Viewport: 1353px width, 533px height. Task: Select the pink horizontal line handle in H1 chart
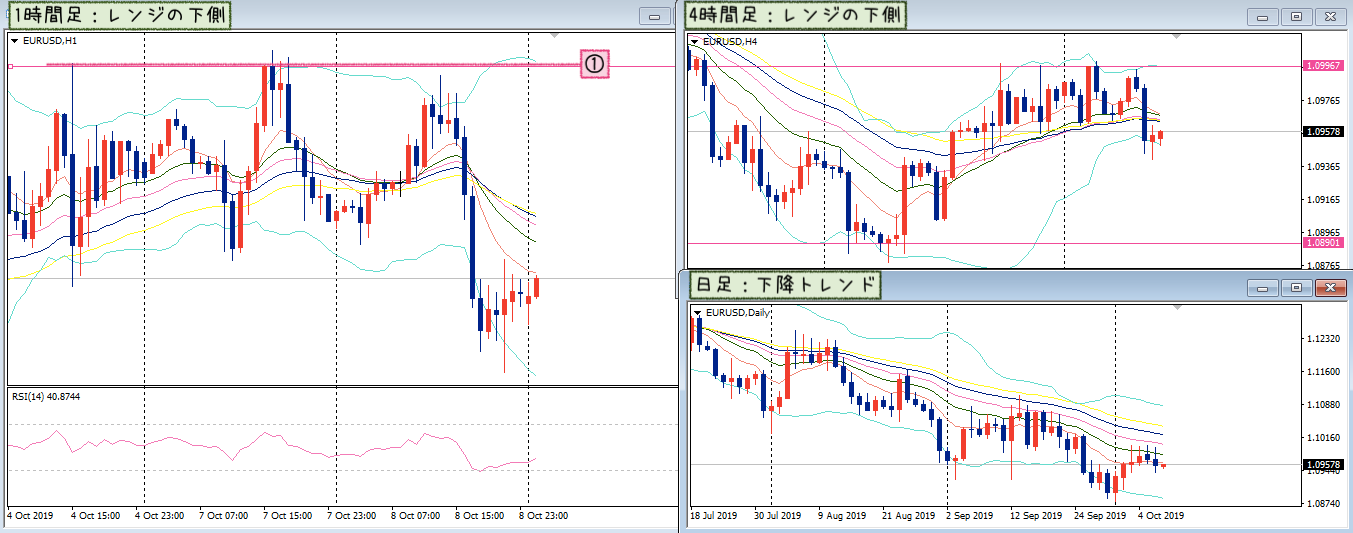pos(10,66)
